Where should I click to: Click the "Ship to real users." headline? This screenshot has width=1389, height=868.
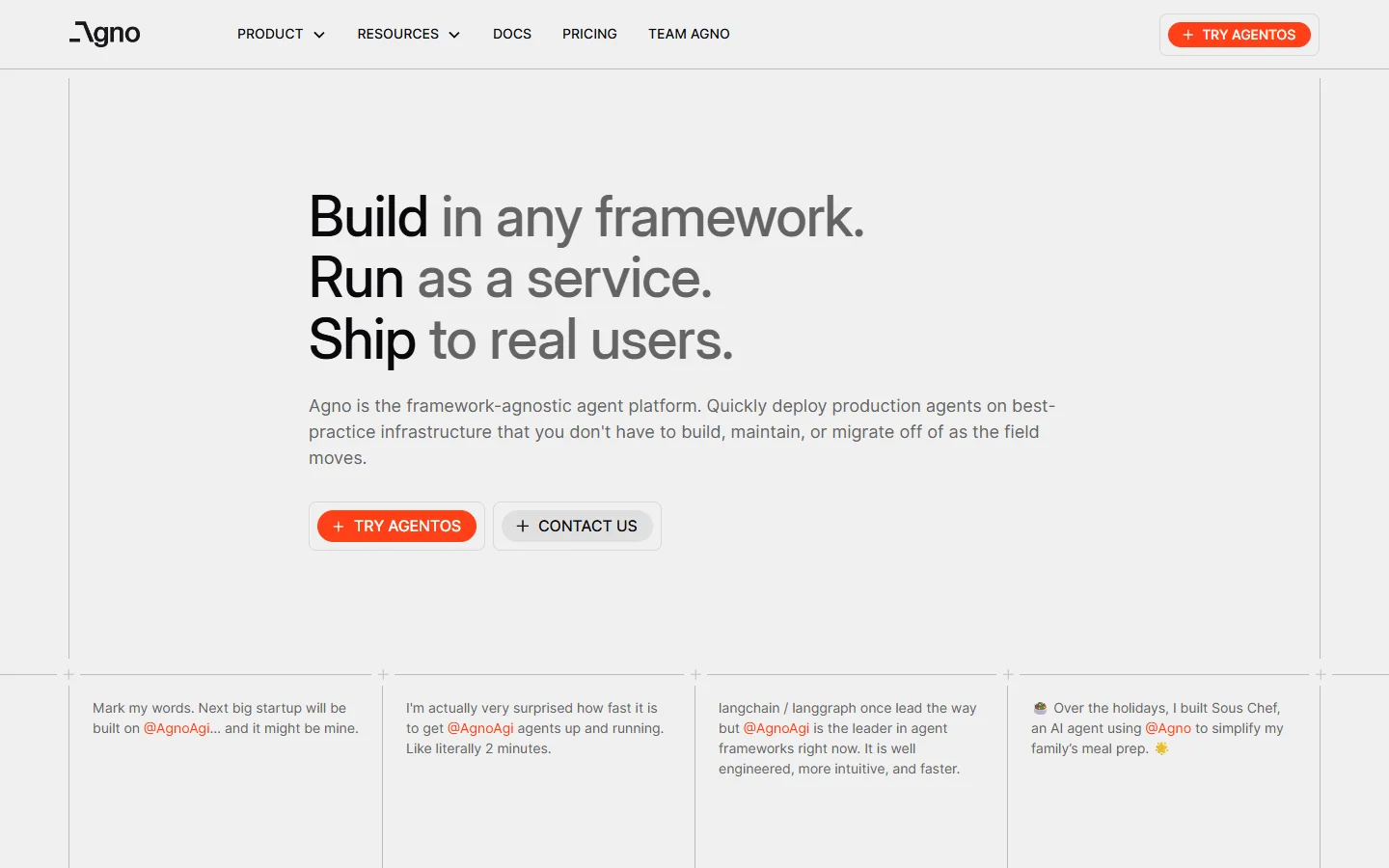tap(521, 339)
